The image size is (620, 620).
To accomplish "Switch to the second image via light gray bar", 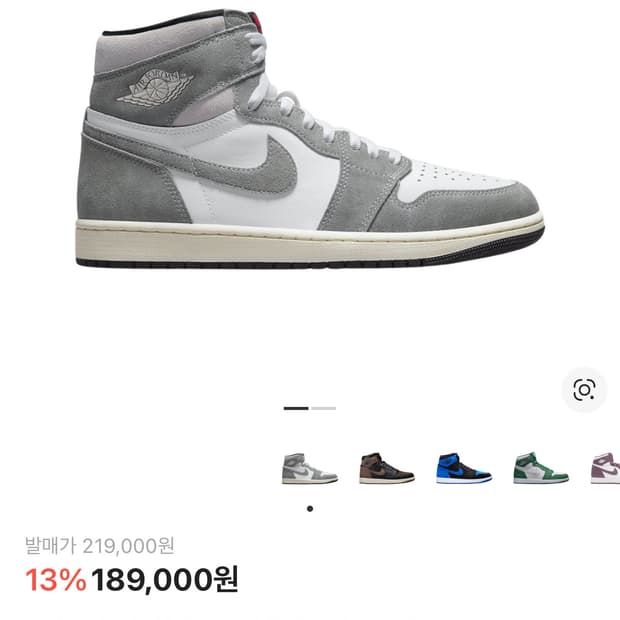I will click(x=323, y=408).
